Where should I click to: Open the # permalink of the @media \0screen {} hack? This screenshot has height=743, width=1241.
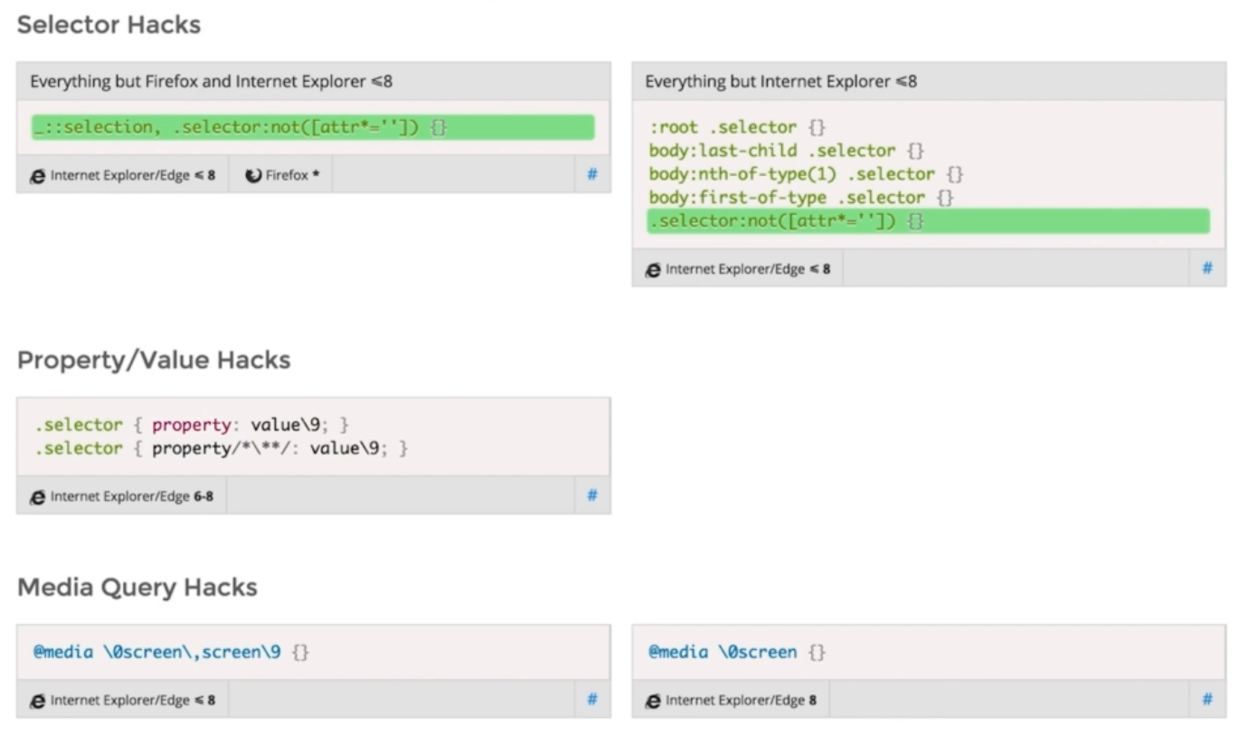(1207, 699)
